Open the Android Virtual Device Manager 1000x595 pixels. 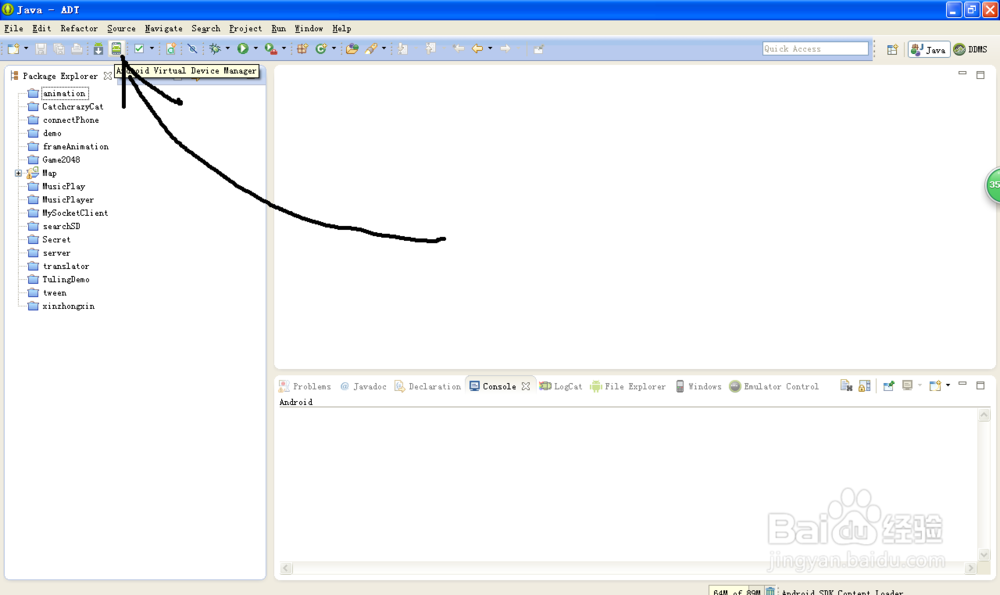[x=116, y=48]
